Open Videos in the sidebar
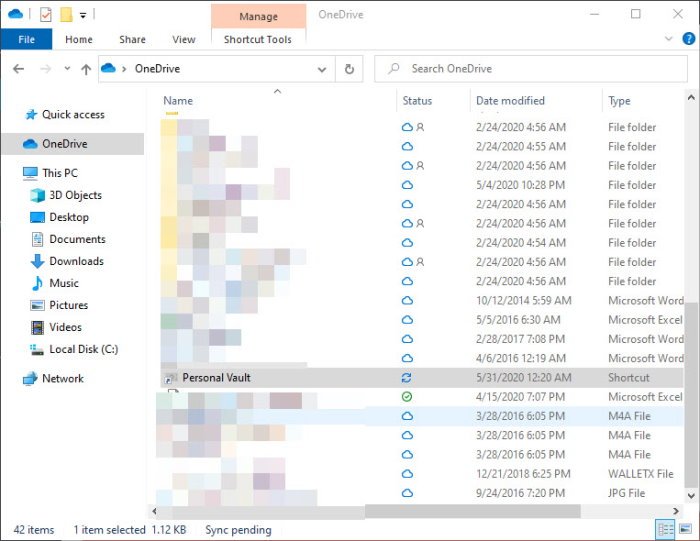The width and height of the screenshot is (700, 541). click(x=65, y=327)
